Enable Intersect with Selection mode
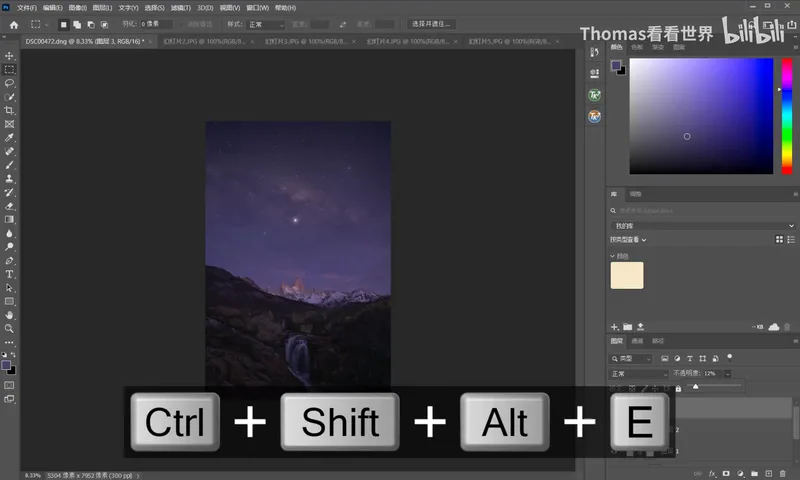Screen dimensions: 800x480 click(105, 24)
